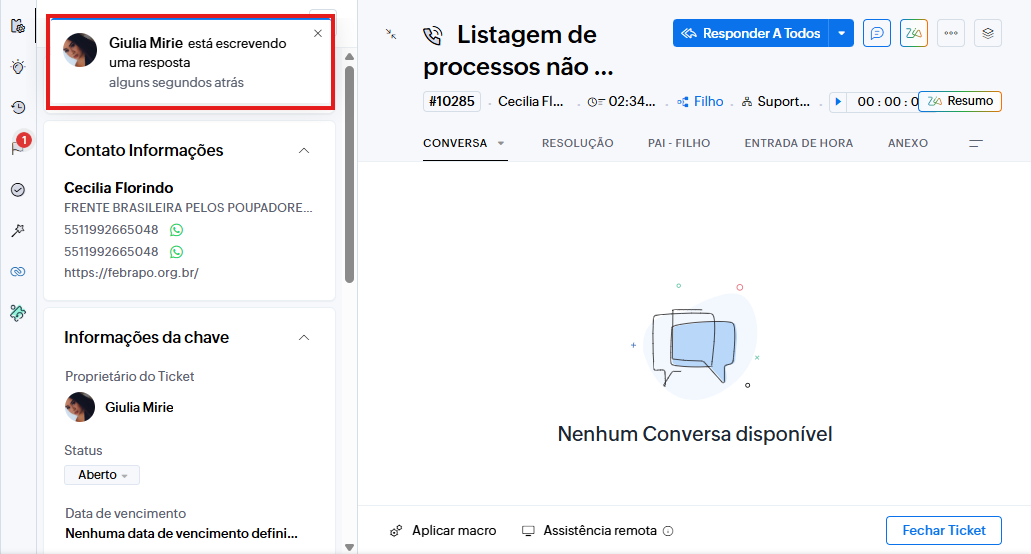Click the chain link icon in sidebar

coord(18,271)
